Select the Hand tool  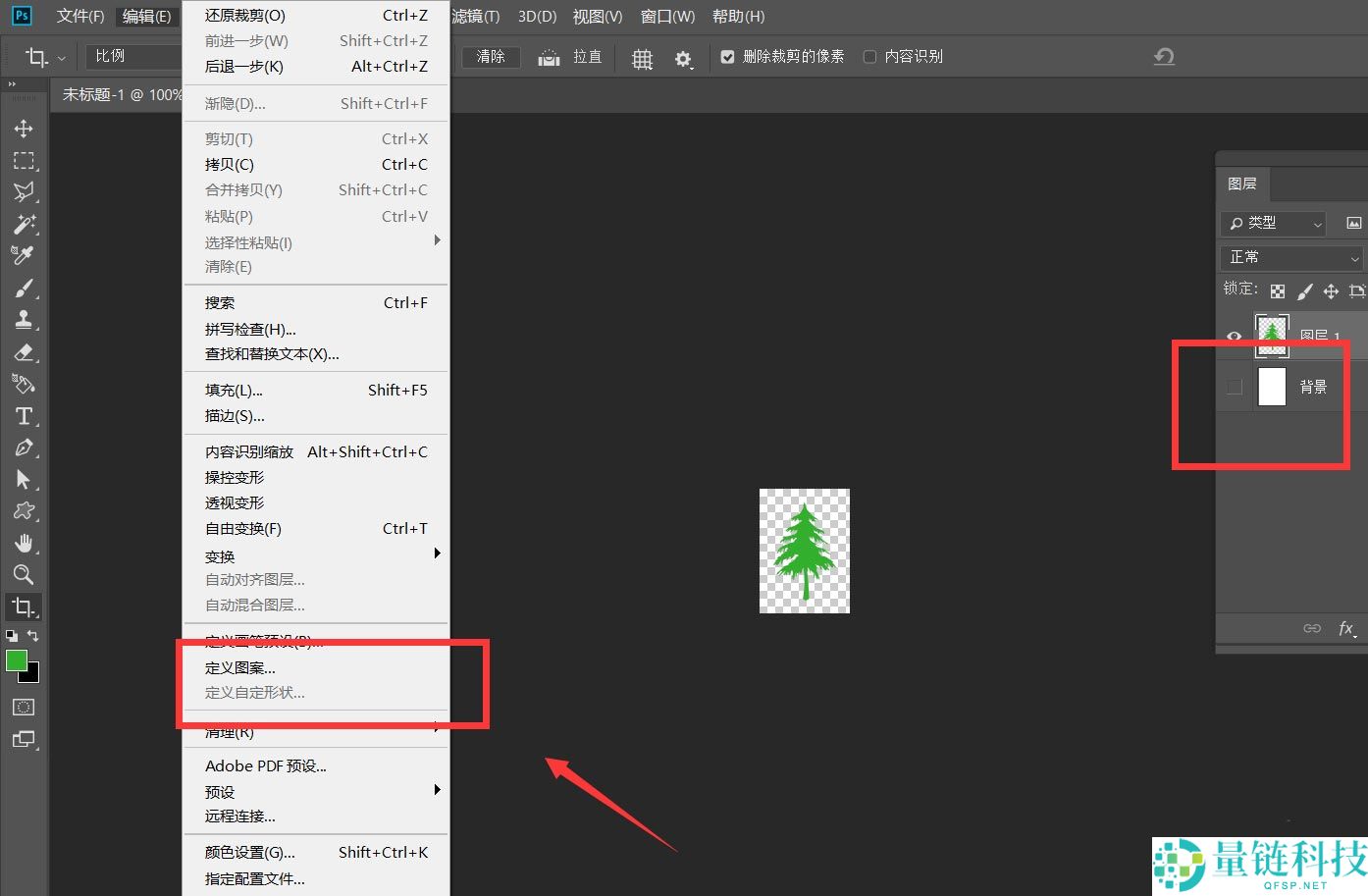tap(24, 543)
